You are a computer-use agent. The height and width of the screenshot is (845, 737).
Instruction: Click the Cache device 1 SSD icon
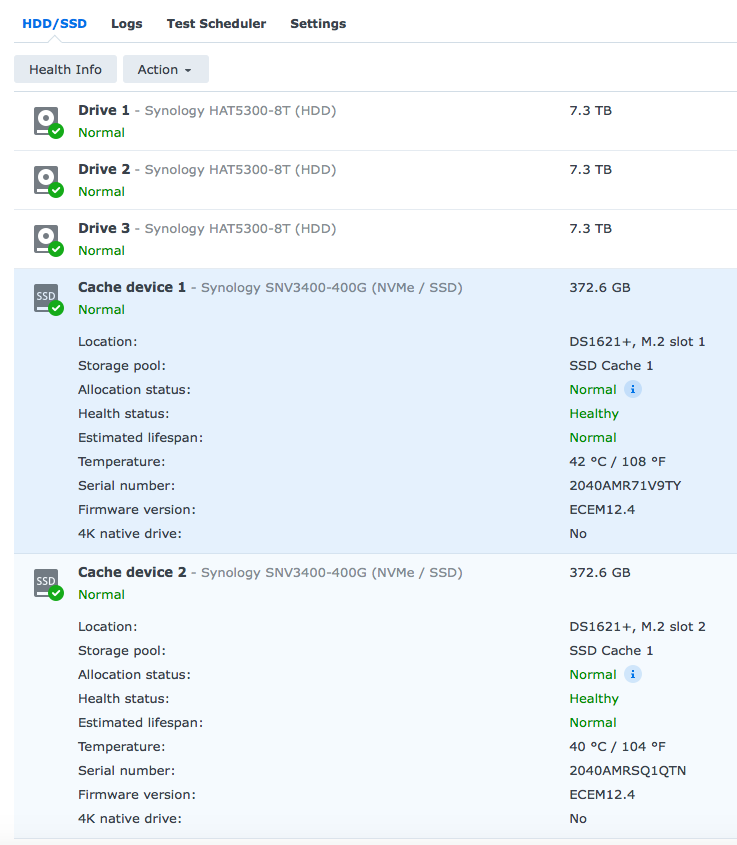48,299
